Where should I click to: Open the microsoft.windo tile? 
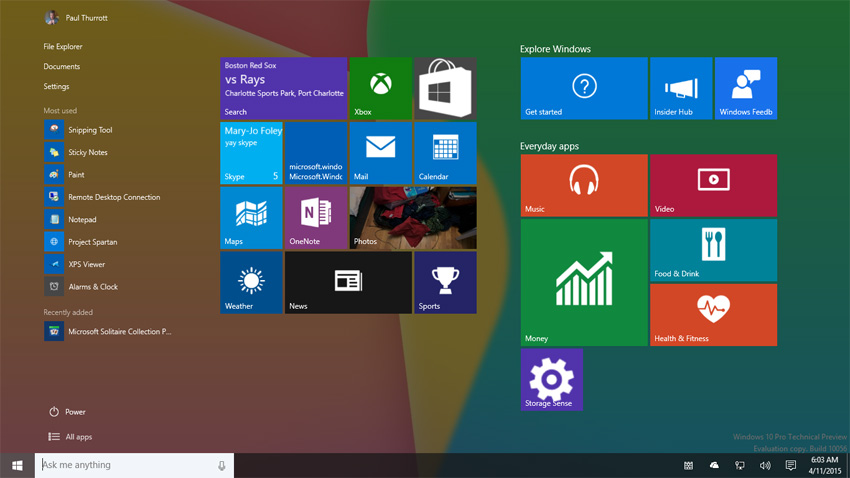click(316, 153)
